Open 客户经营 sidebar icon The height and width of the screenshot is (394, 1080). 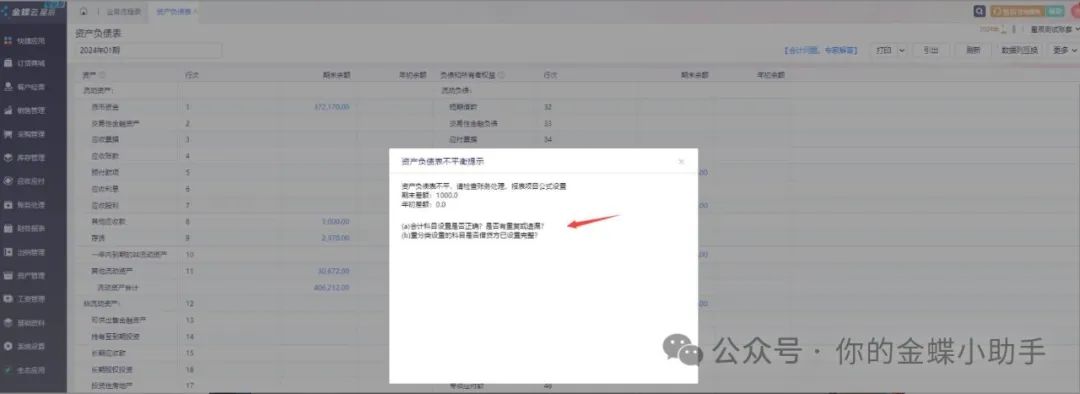click(x=8, y=87)
